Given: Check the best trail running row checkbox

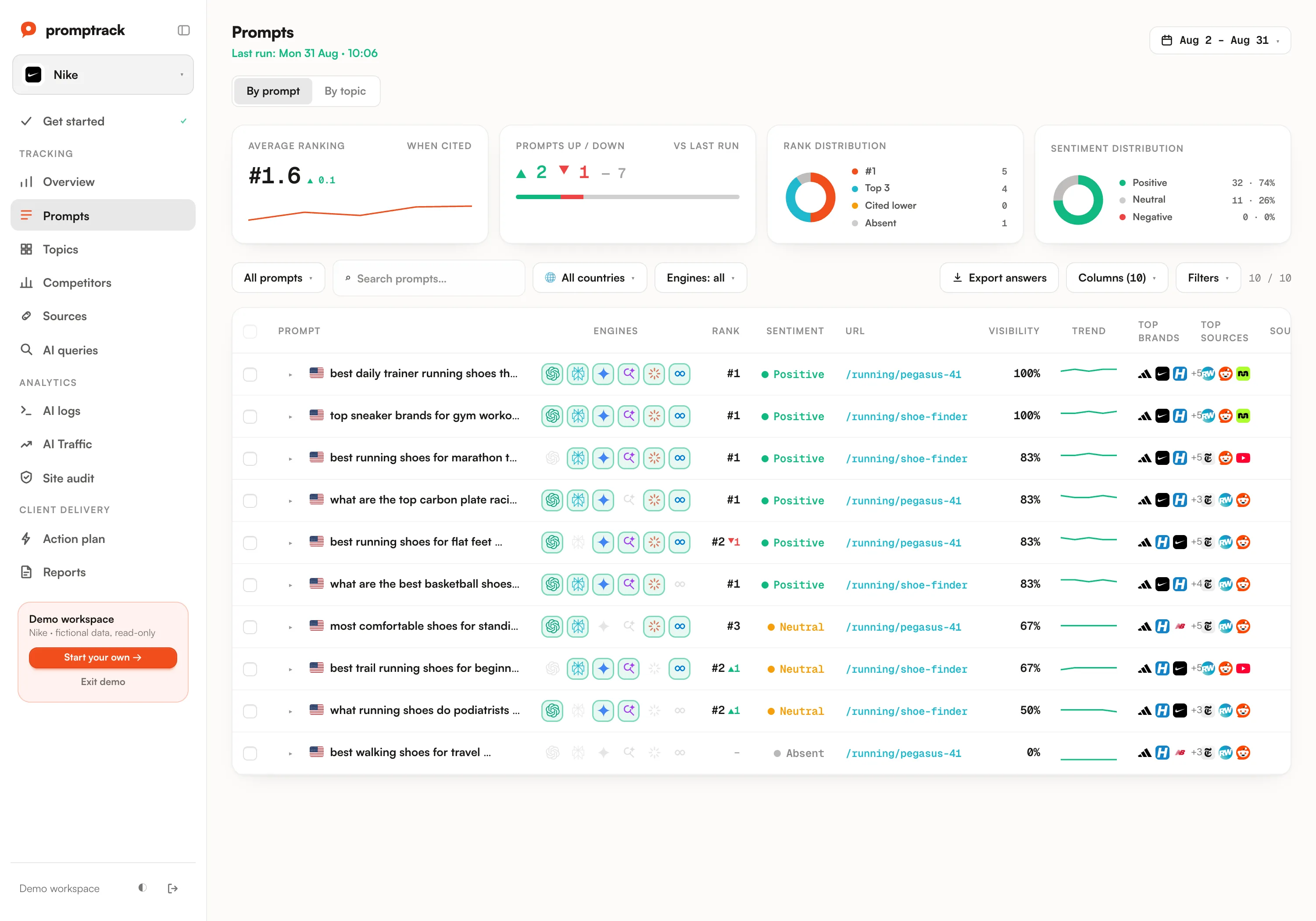Looking at the screenshot, I should [x=250, y=669].
